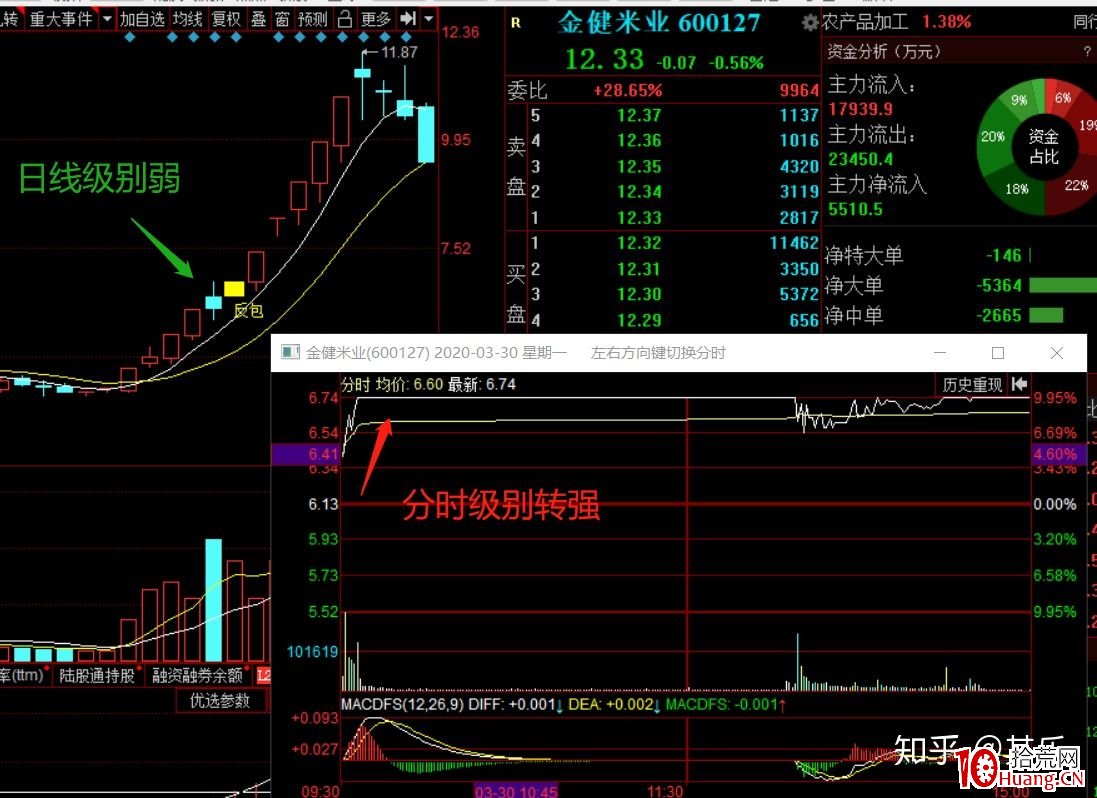
Task: Click the 窗 window button
Action: click(282, 19)
